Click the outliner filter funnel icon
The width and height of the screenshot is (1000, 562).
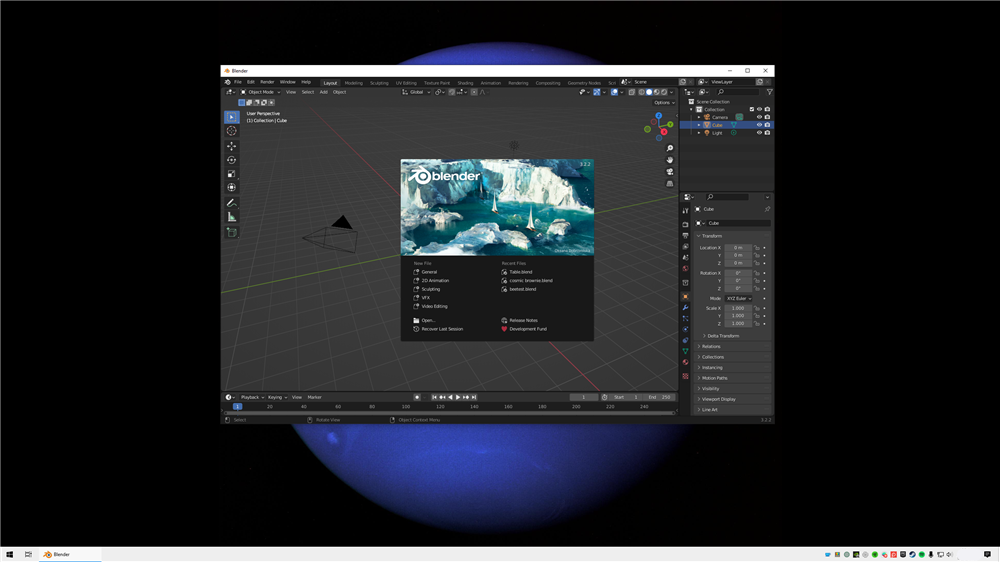(x=769, y=92)
